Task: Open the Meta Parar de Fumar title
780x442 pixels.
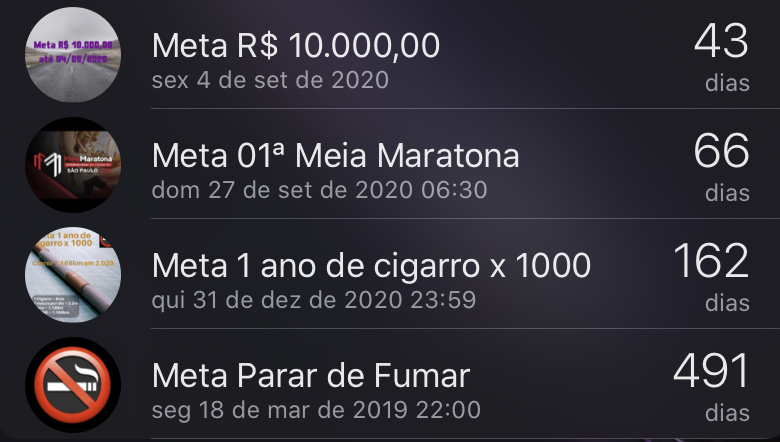Action: point(311,376)
